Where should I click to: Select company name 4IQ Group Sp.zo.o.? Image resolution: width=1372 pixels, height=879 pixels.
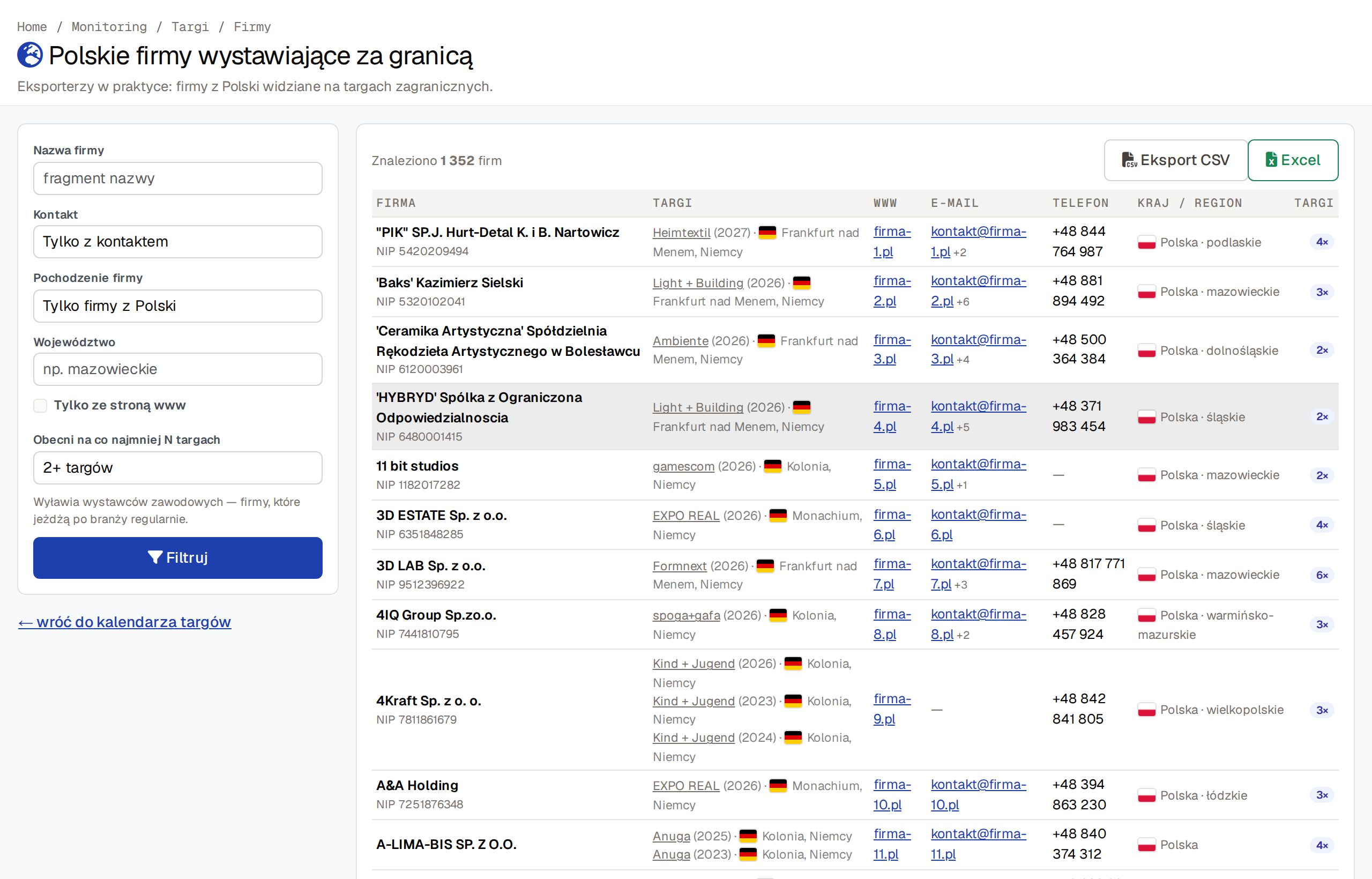[436, 615]
